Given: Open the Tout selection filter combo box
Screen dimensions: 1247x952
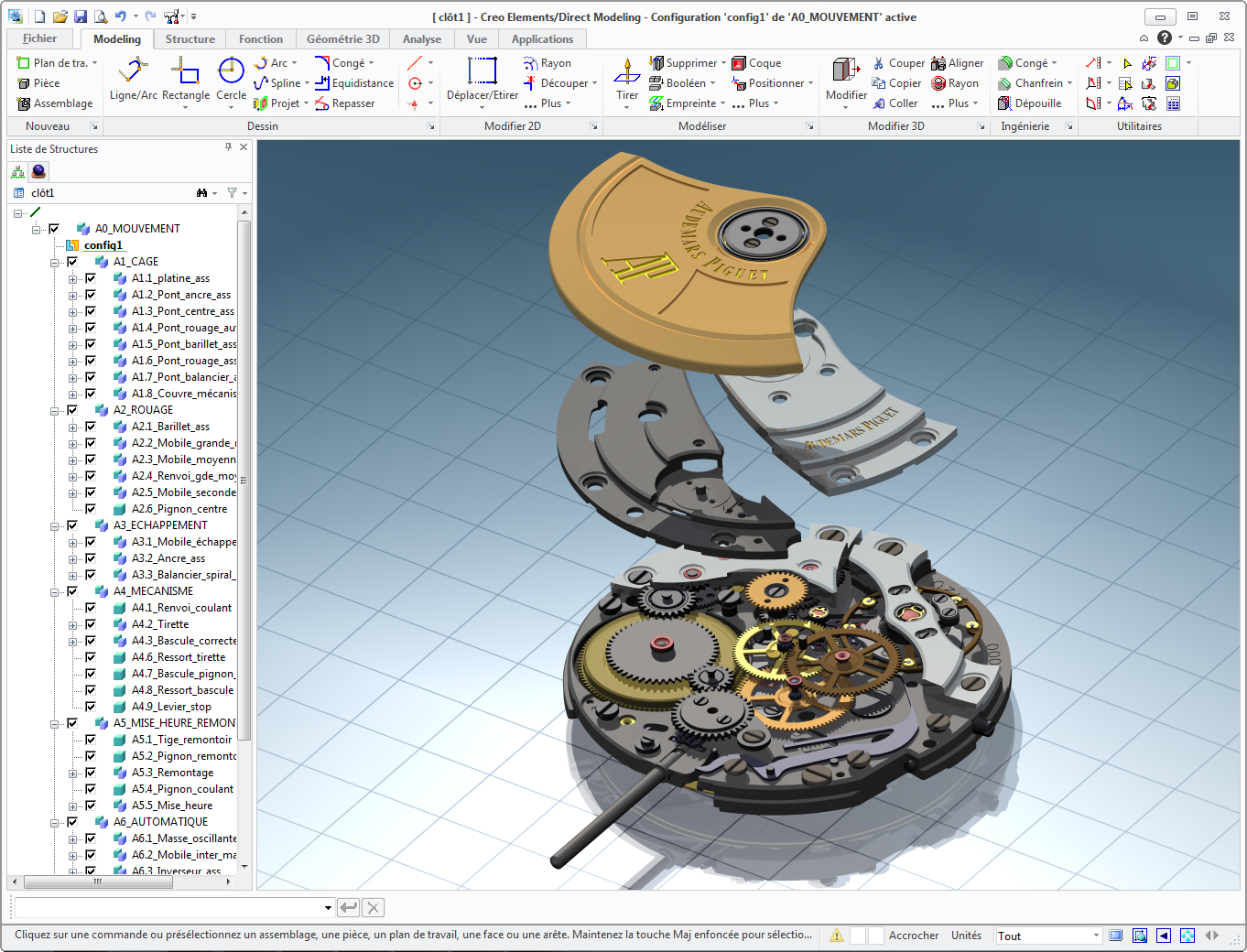Looking at the screenshot, I should point(1048,936).
